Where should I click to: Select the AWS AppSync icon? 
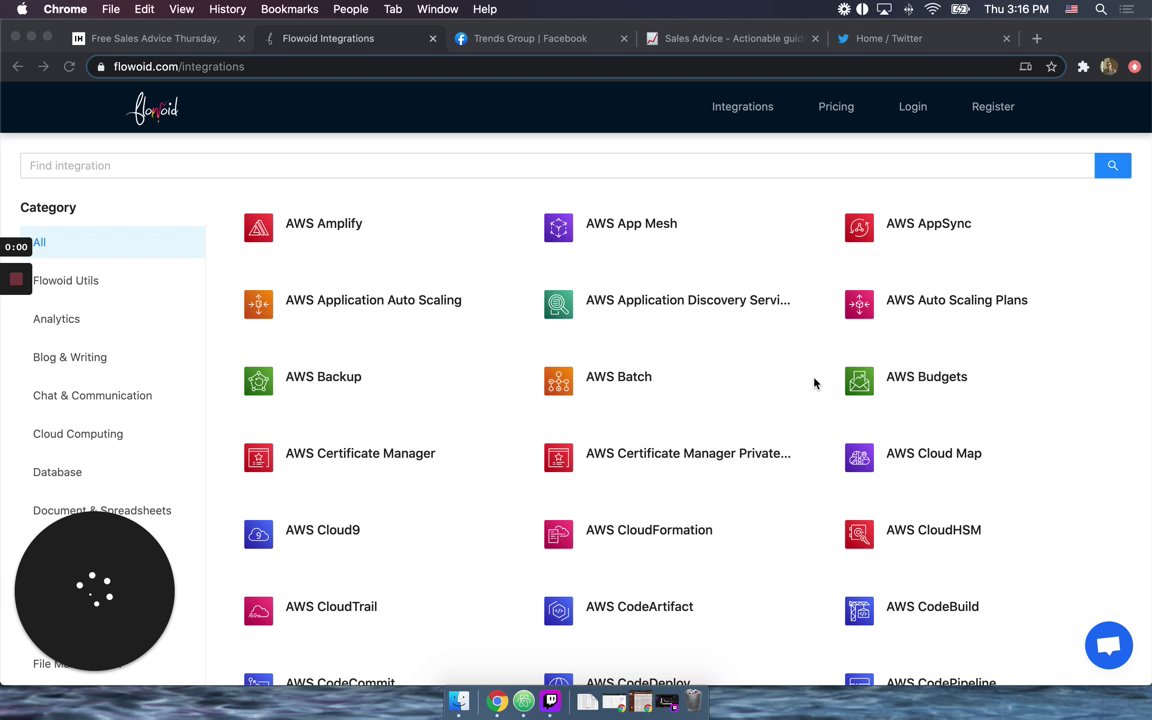click(x=859, y=228)
